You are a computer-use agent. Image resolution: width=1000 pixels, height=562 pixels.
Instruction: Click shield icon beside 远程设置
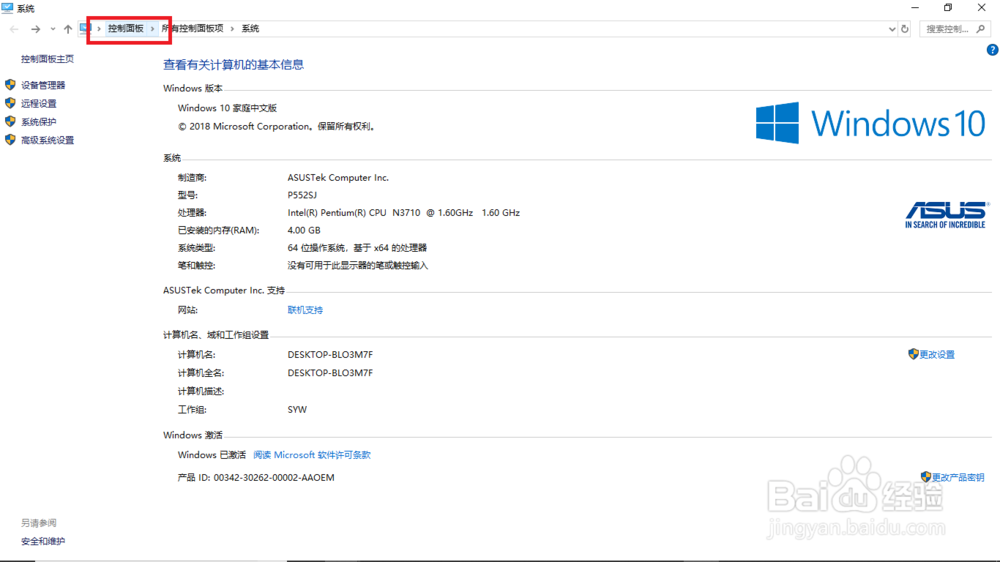tap(10, 103)
